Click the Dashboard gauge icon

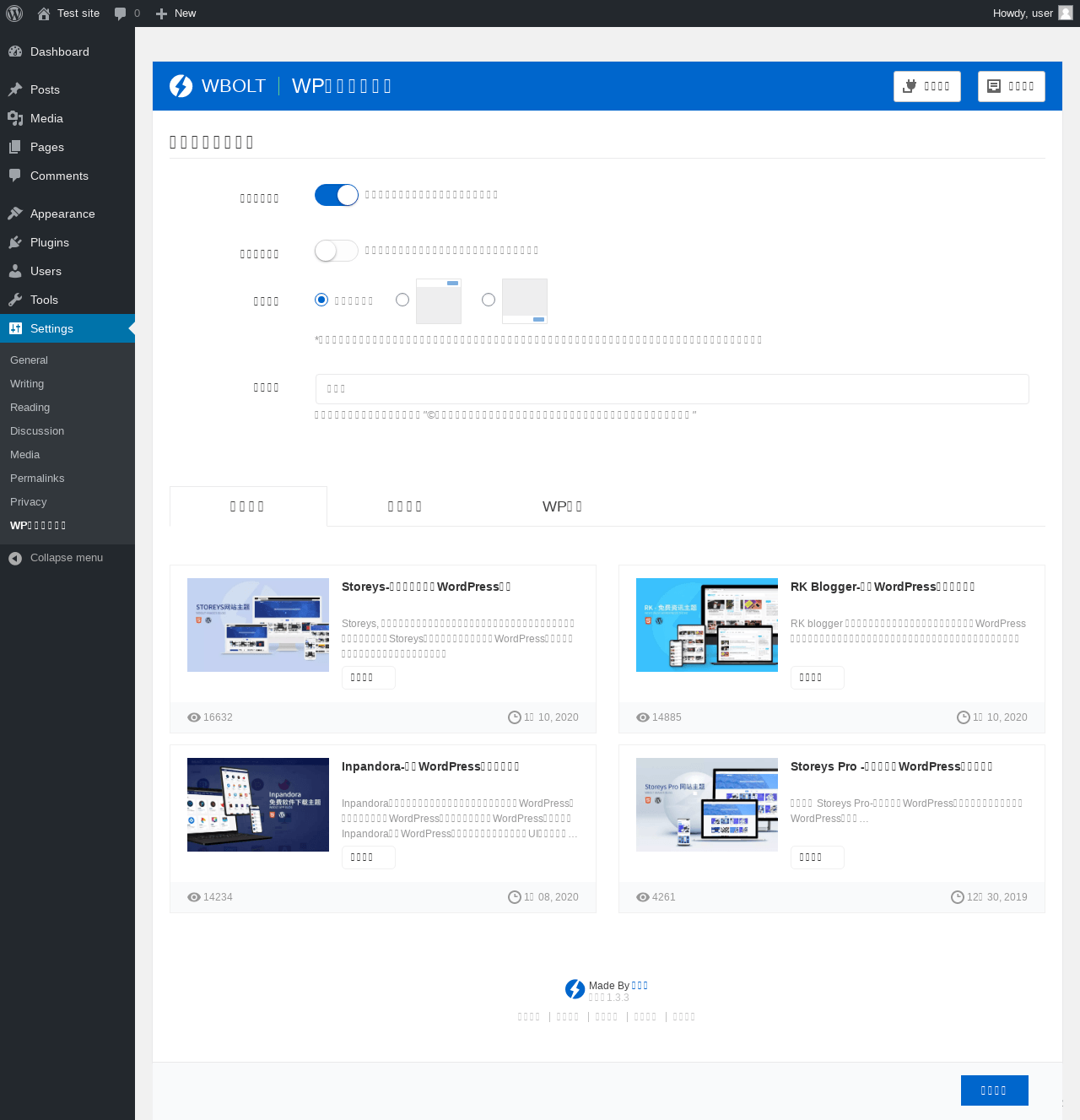(15, 51)
